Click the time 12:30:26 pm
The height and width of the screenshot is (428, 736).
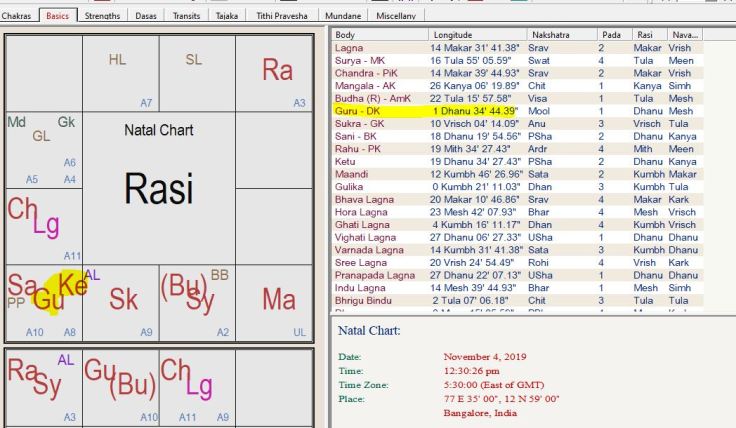[x=471, y=371]
